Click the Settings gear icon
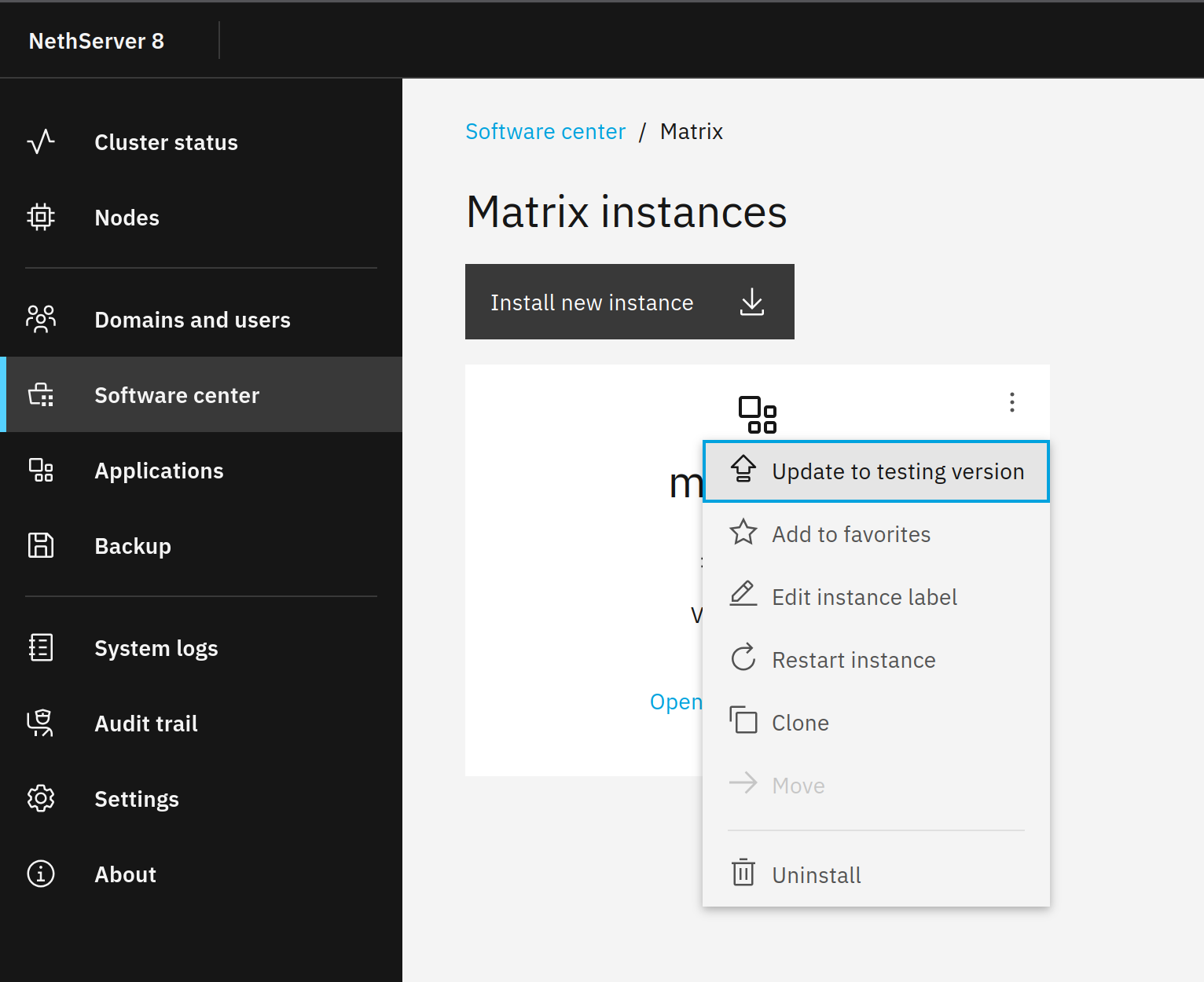1204x982 pixels. tap(41, 799)
